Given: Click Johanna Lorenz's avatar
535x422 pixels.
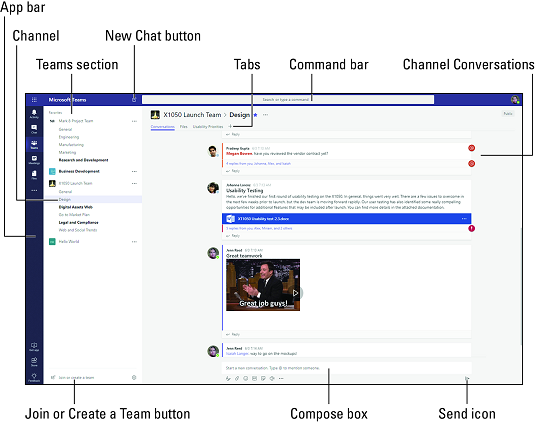Looking at the screenshot, I should [x=213, y=188].
